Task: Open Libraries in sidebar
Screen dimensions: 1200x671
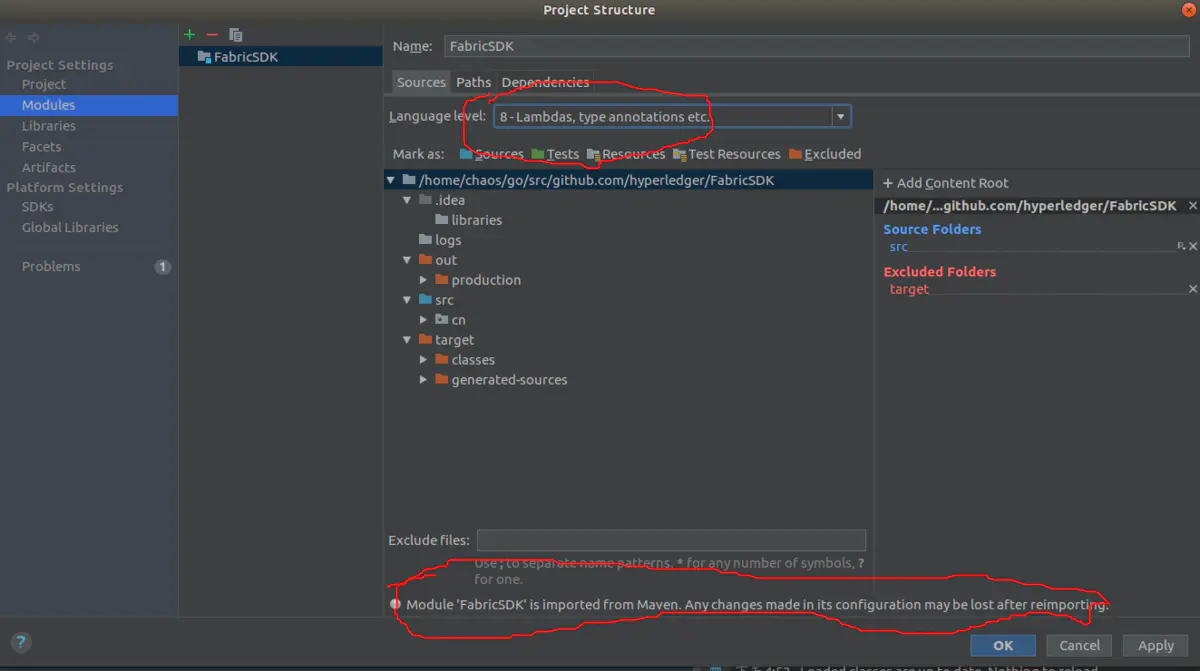Action: 49,126
